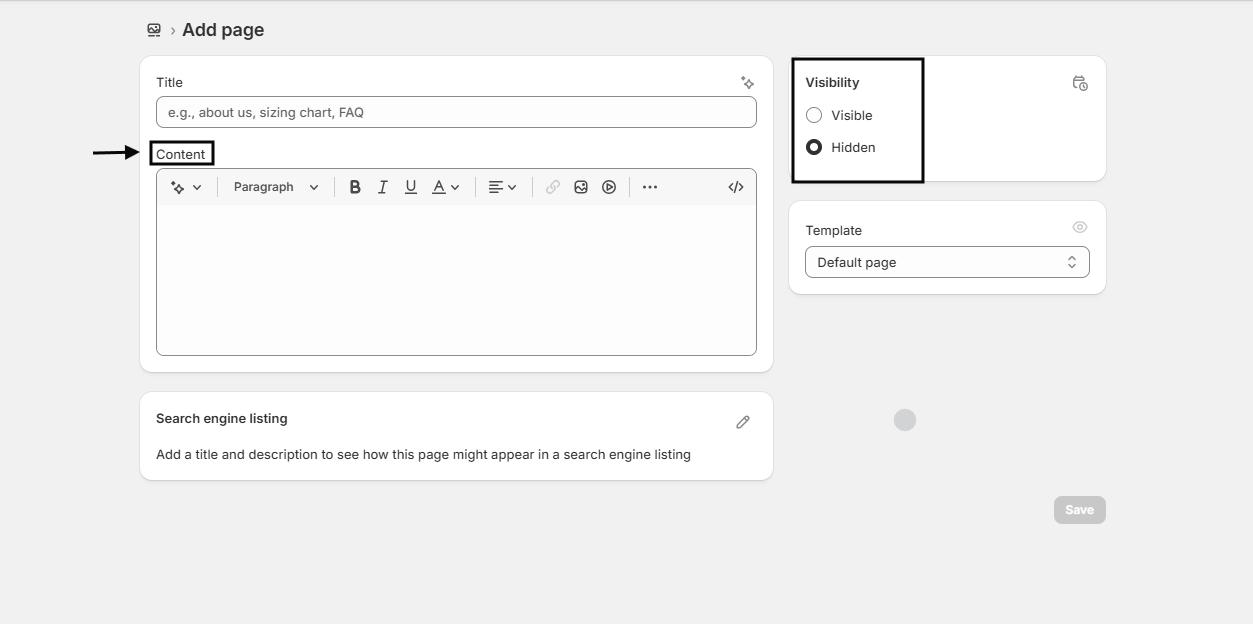
Task: Edit the search engine listing pencil
Action: pos(743,422)
